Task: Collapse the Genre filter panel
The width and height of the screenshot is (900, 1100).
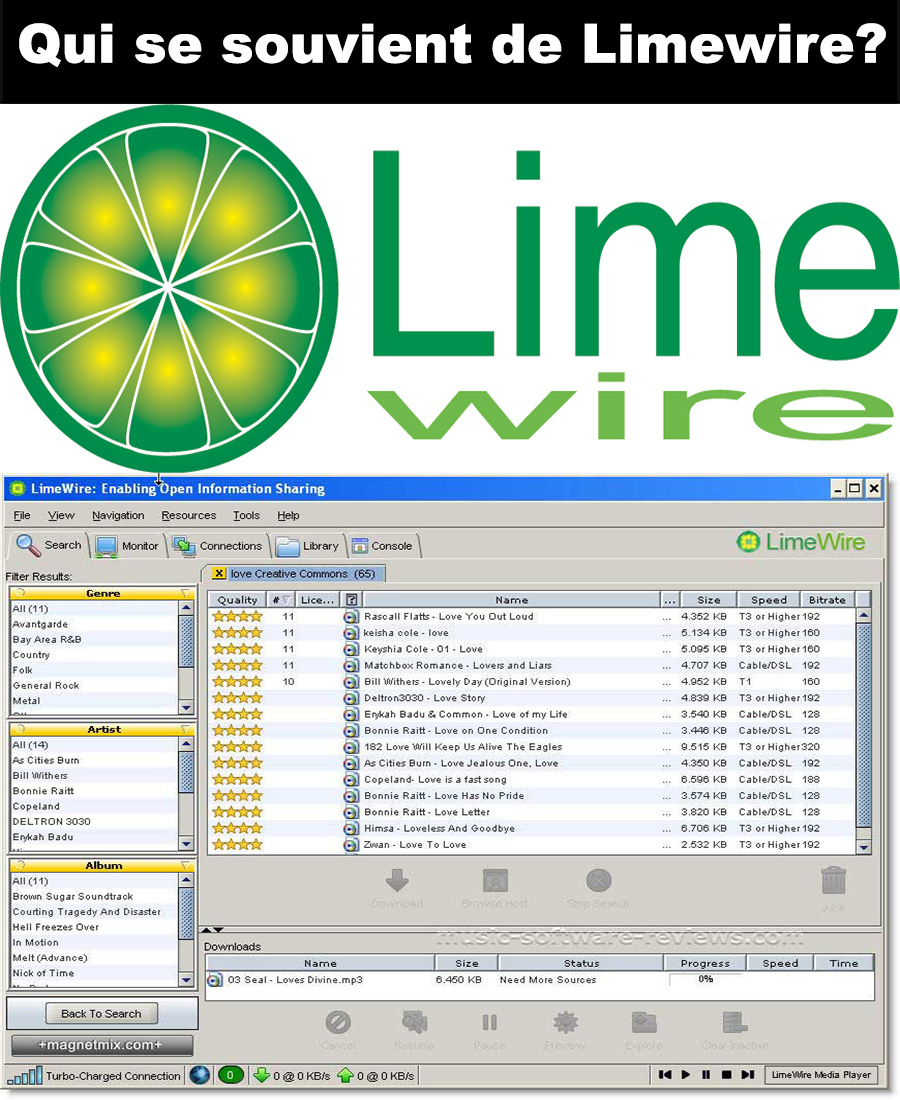Action: pyautogui.click(x=184, y=594)
